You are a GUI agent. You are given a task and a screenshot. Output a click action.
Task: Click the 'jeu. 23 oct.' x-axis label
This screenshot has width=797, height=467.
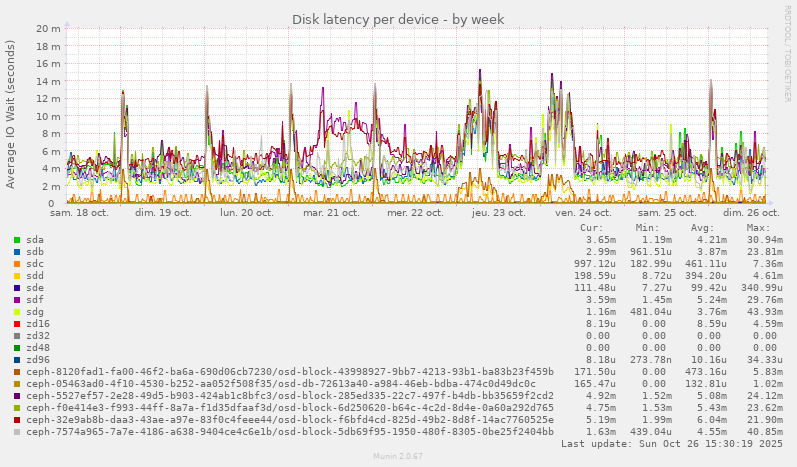tap(498, 213)
